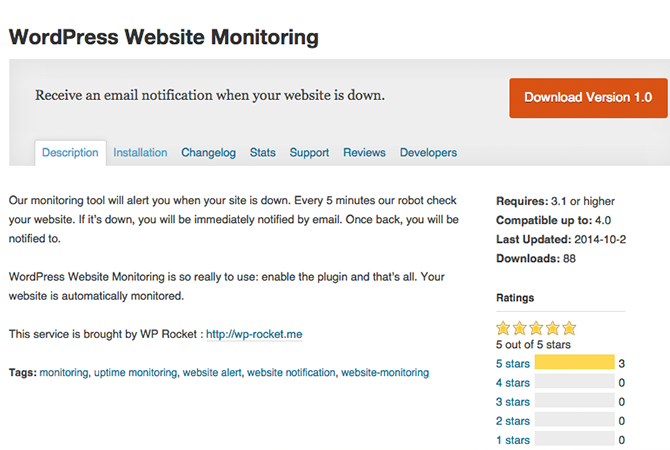Click the yellow 5 stars rating bar

tap(575, 362)
